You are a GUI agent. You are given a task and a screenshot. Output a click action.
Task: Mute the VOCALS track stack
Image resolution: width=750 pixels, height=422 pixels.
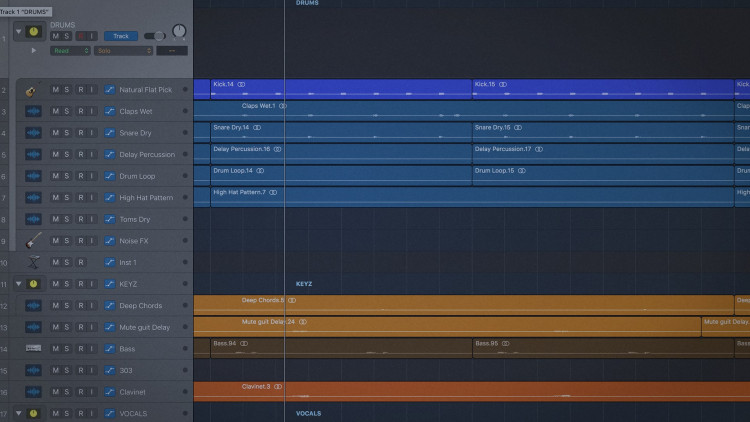click(x=55, y=413)
